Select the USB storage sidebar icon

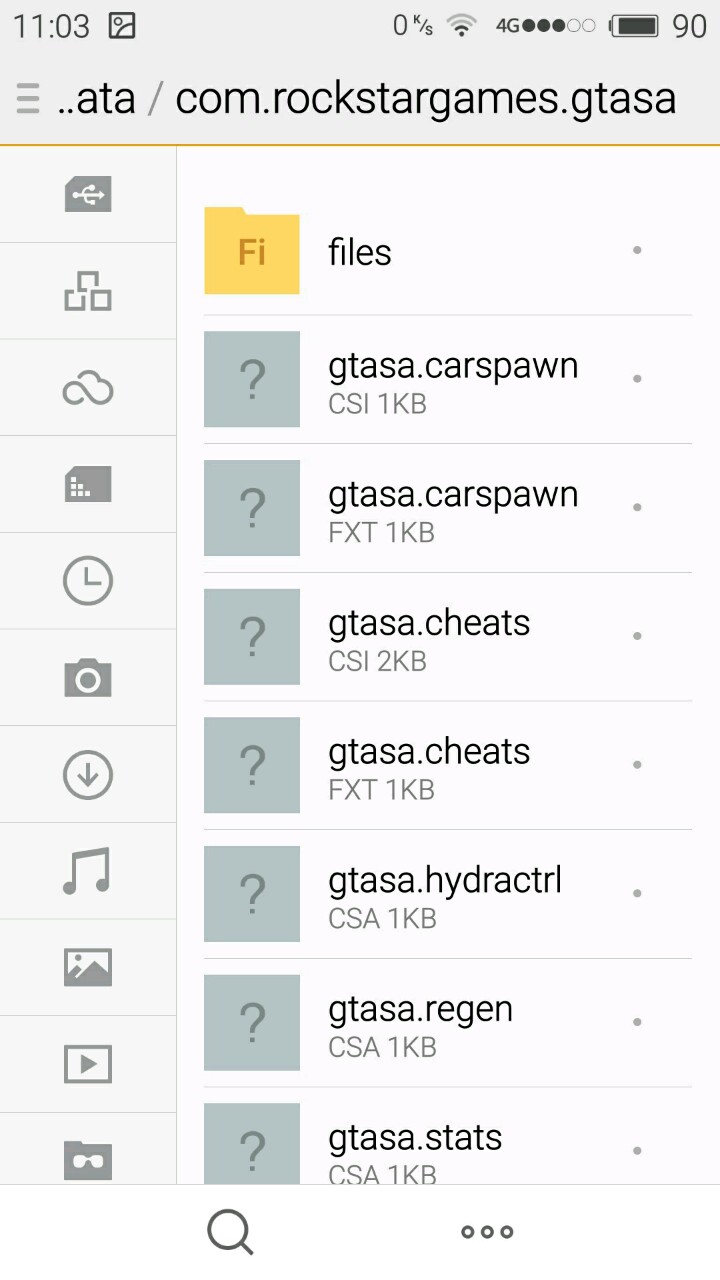(88, 194)
